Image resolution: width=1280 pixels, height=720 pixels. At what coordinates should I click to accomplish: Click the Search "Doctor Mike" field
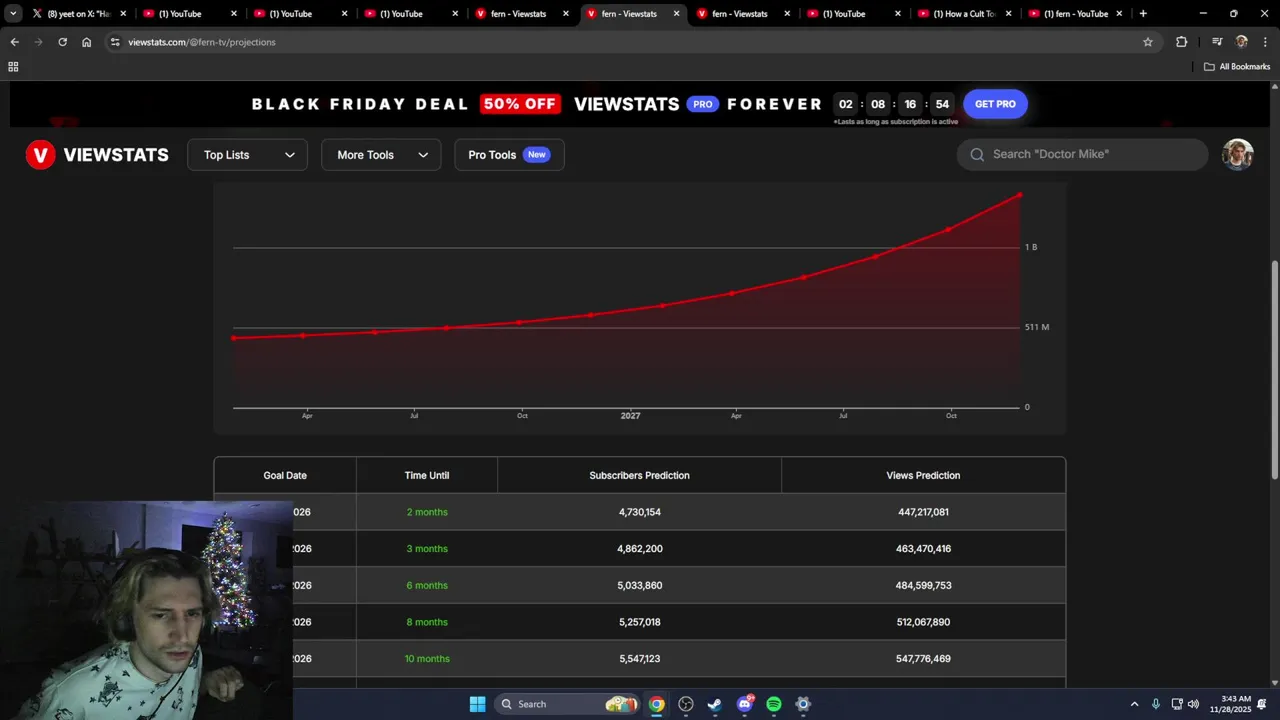(x=1082, y=154)
